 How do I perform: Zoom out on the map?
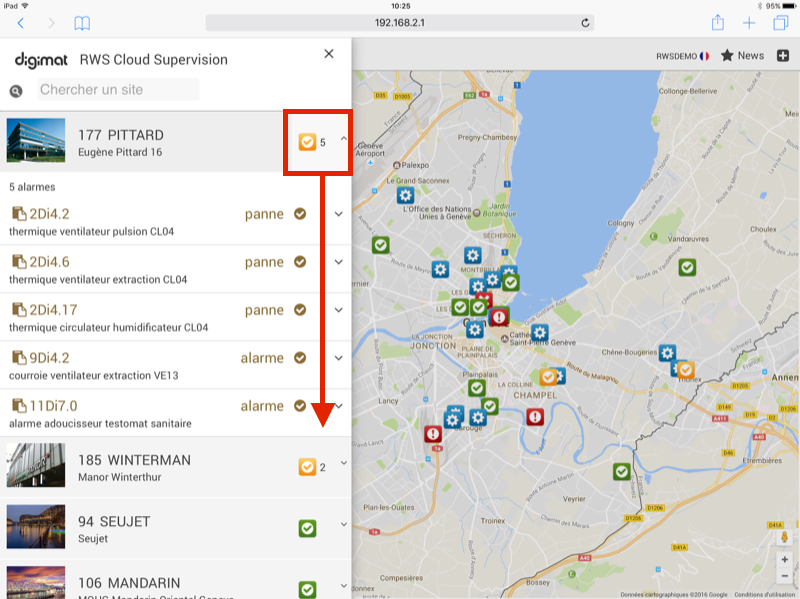coord(784,576)
